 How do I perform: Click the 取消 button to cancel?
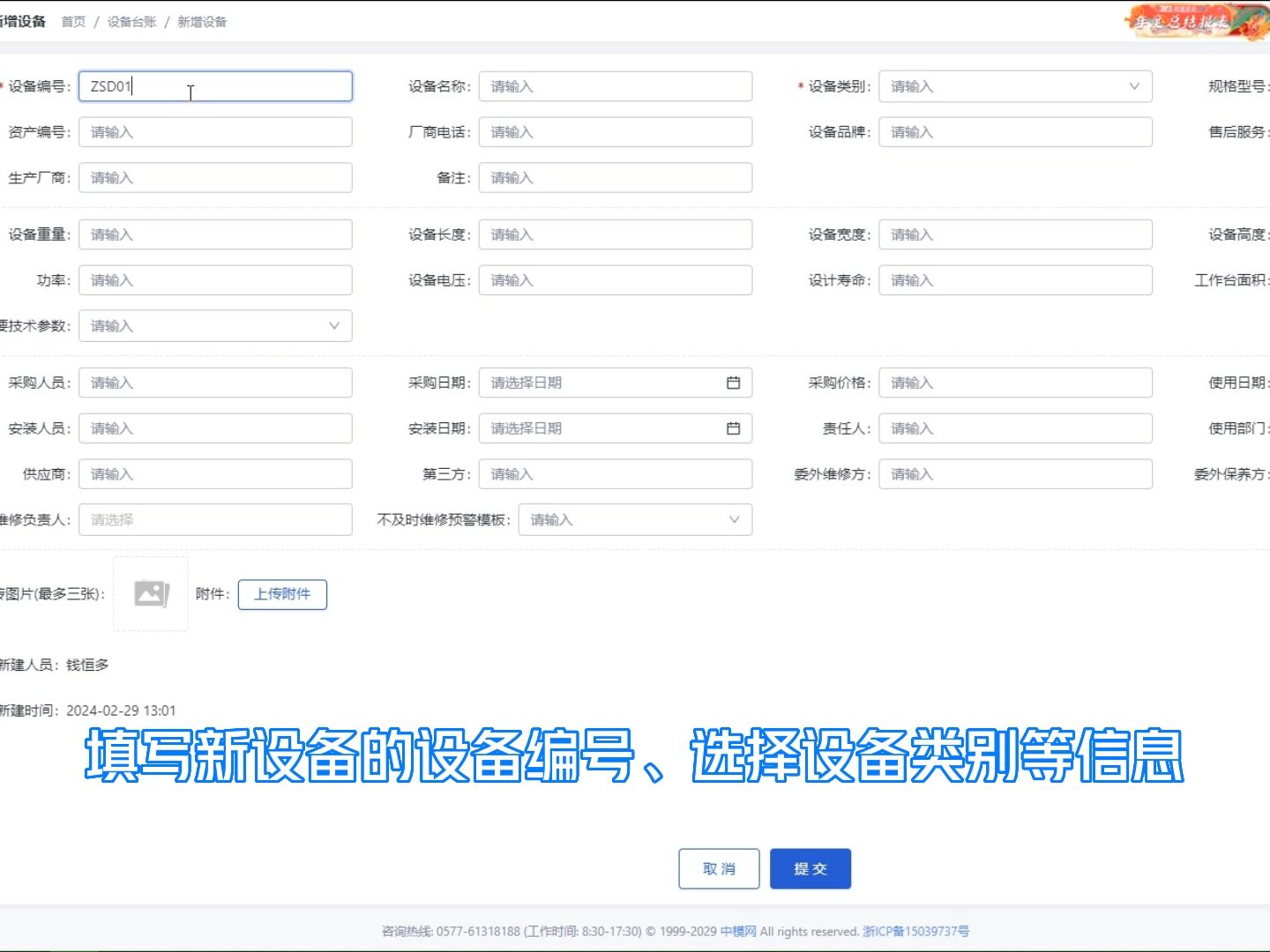point(718,867)
